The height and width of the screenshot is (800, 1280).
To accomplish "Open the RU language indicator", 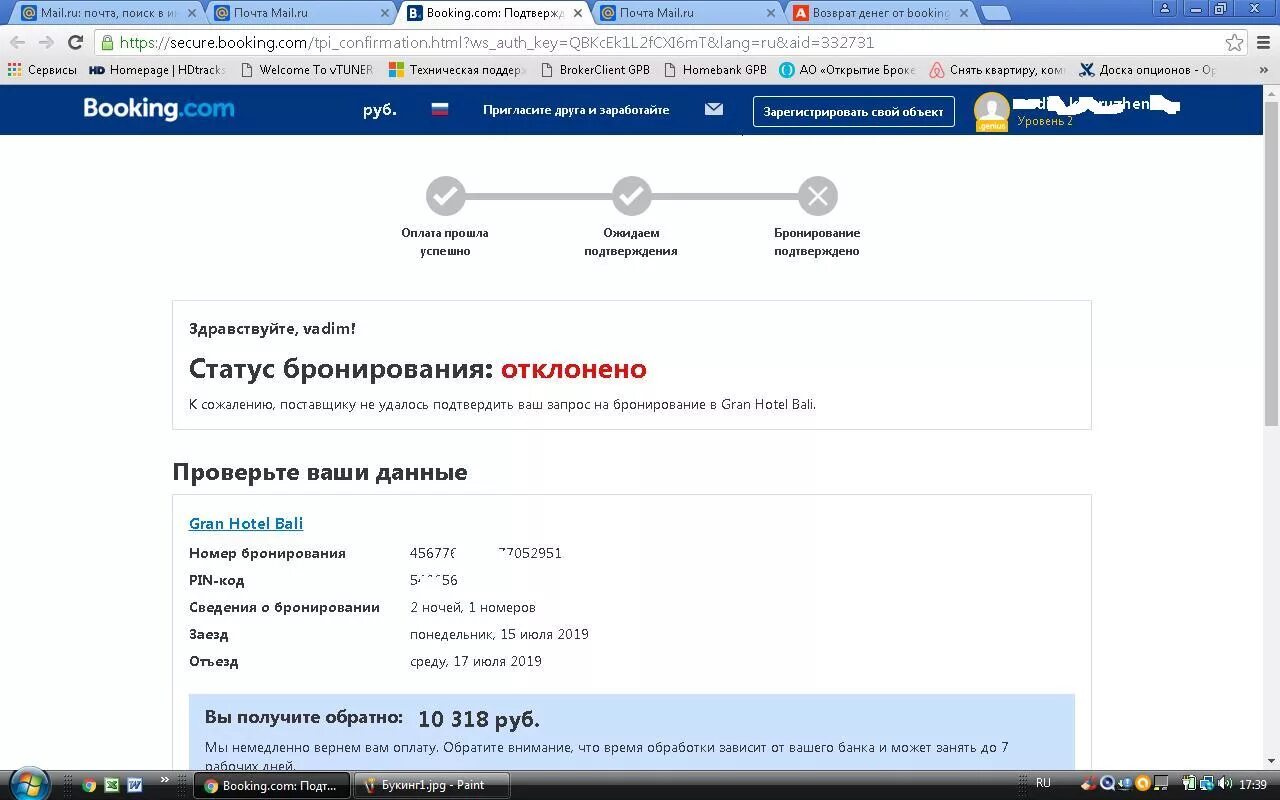I will click(1043, 783).
